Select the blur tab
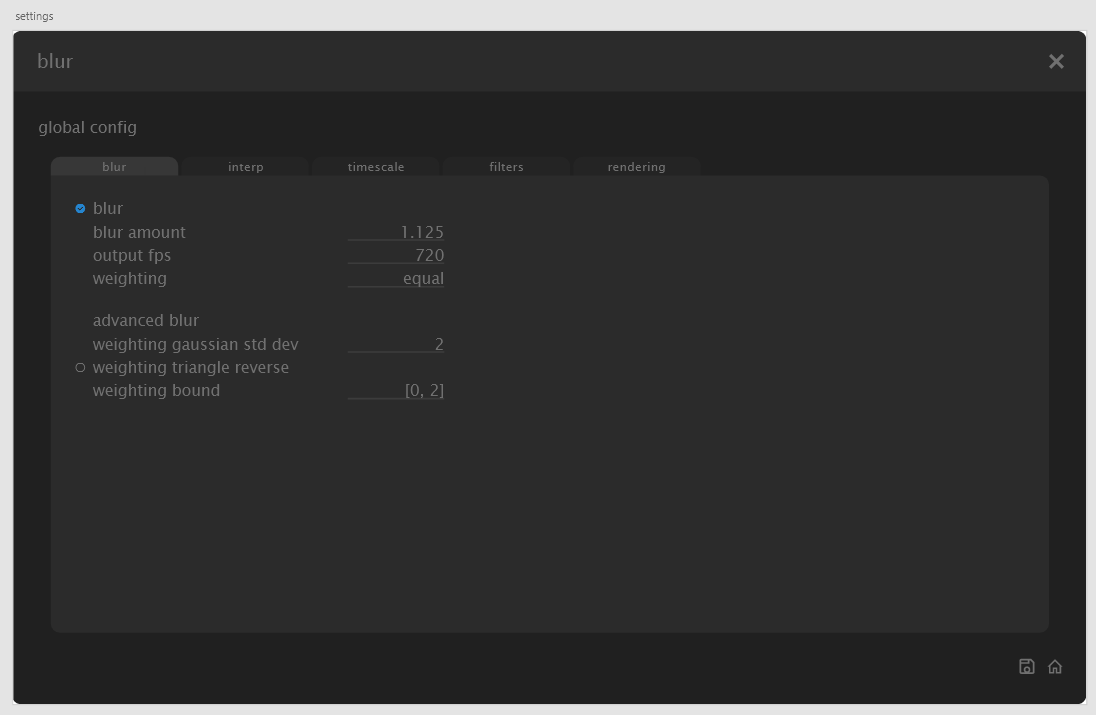The height and width of the screenshot is (715, 1096). coord(114,166)
